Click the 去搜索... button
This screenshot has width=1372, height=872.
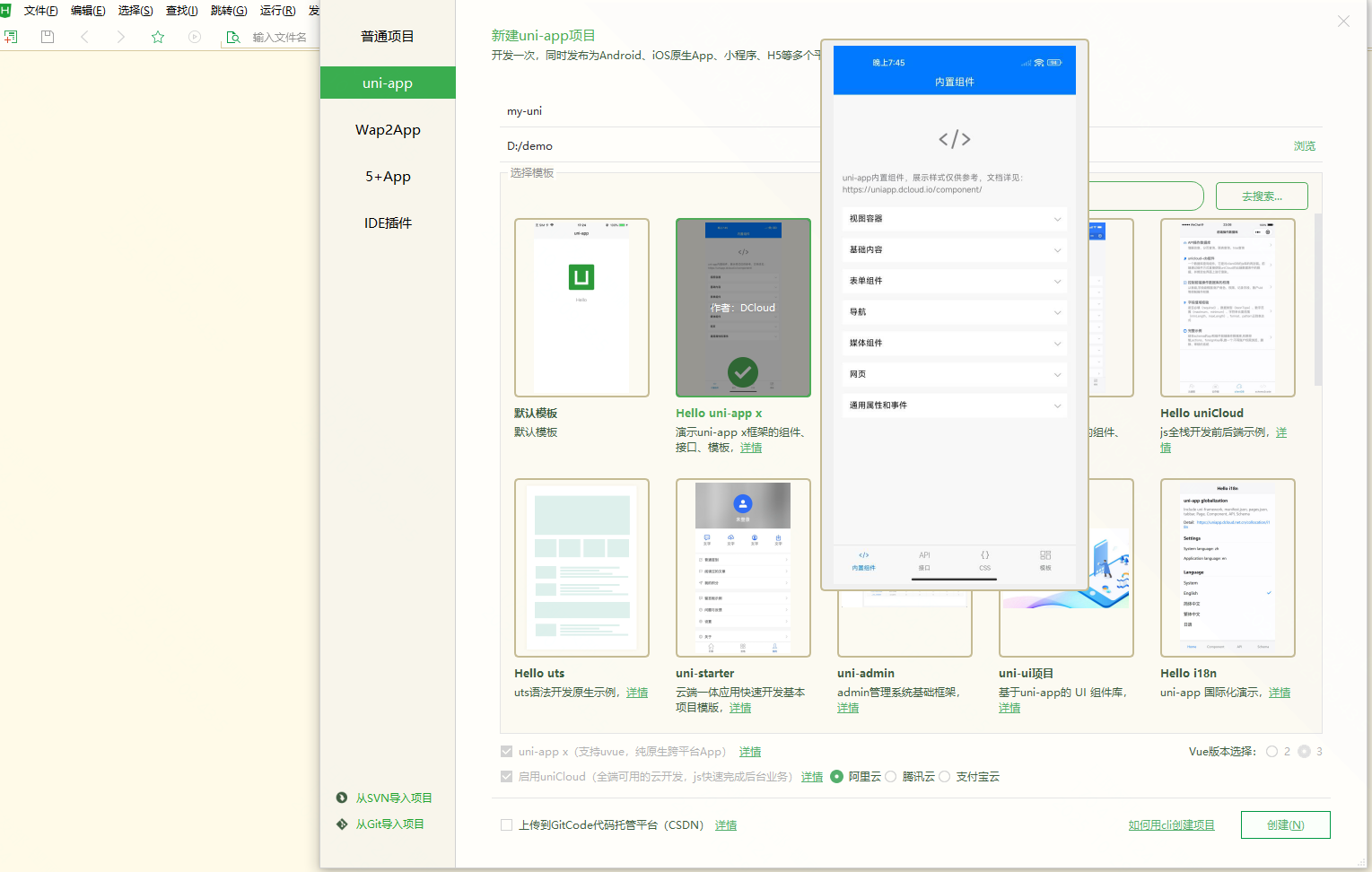1262,196
